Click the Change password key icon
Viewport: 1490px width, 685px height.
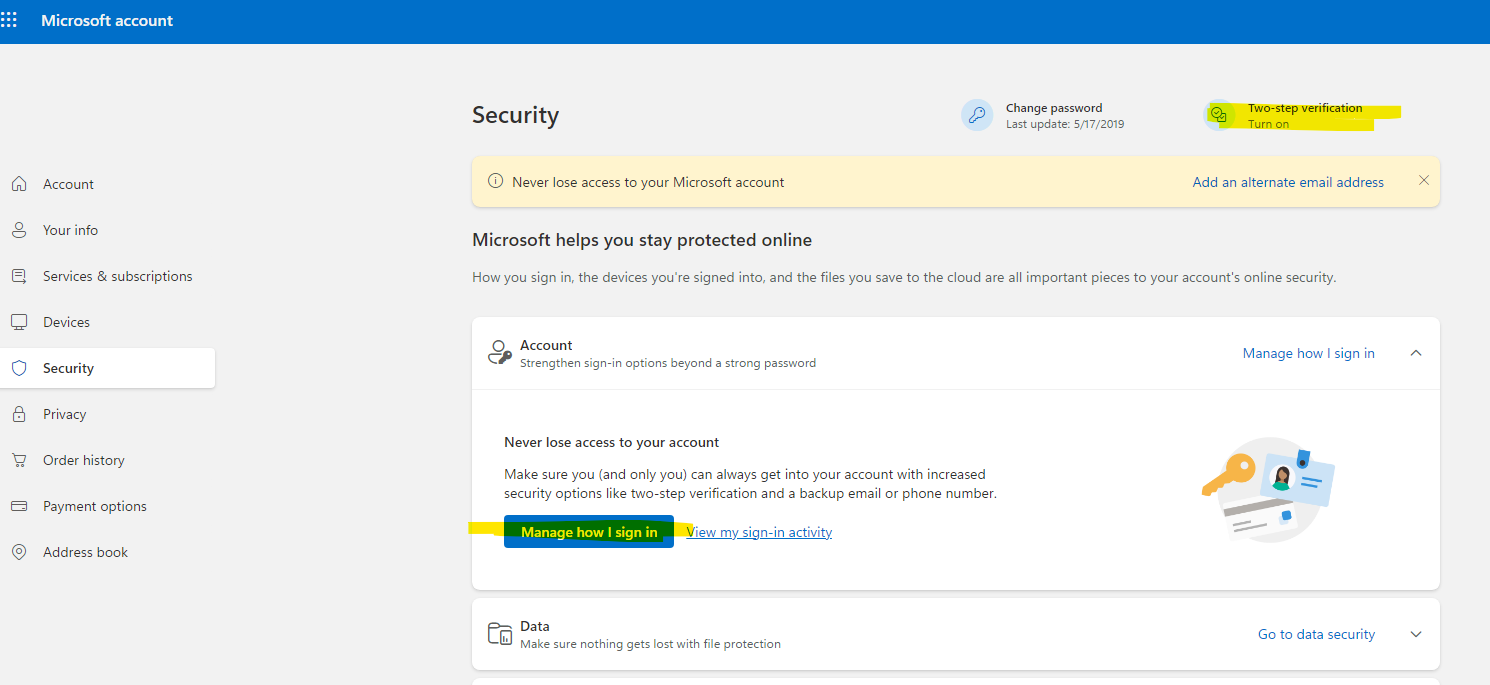point(977,115)
